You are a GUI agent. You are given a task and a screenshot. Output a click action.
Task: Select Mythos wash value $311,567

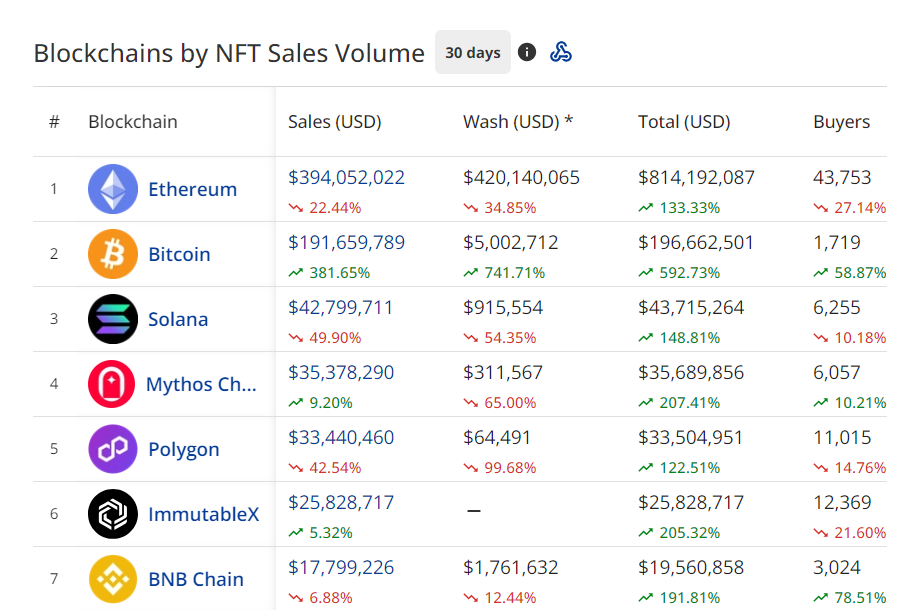(x=503, y=372)
